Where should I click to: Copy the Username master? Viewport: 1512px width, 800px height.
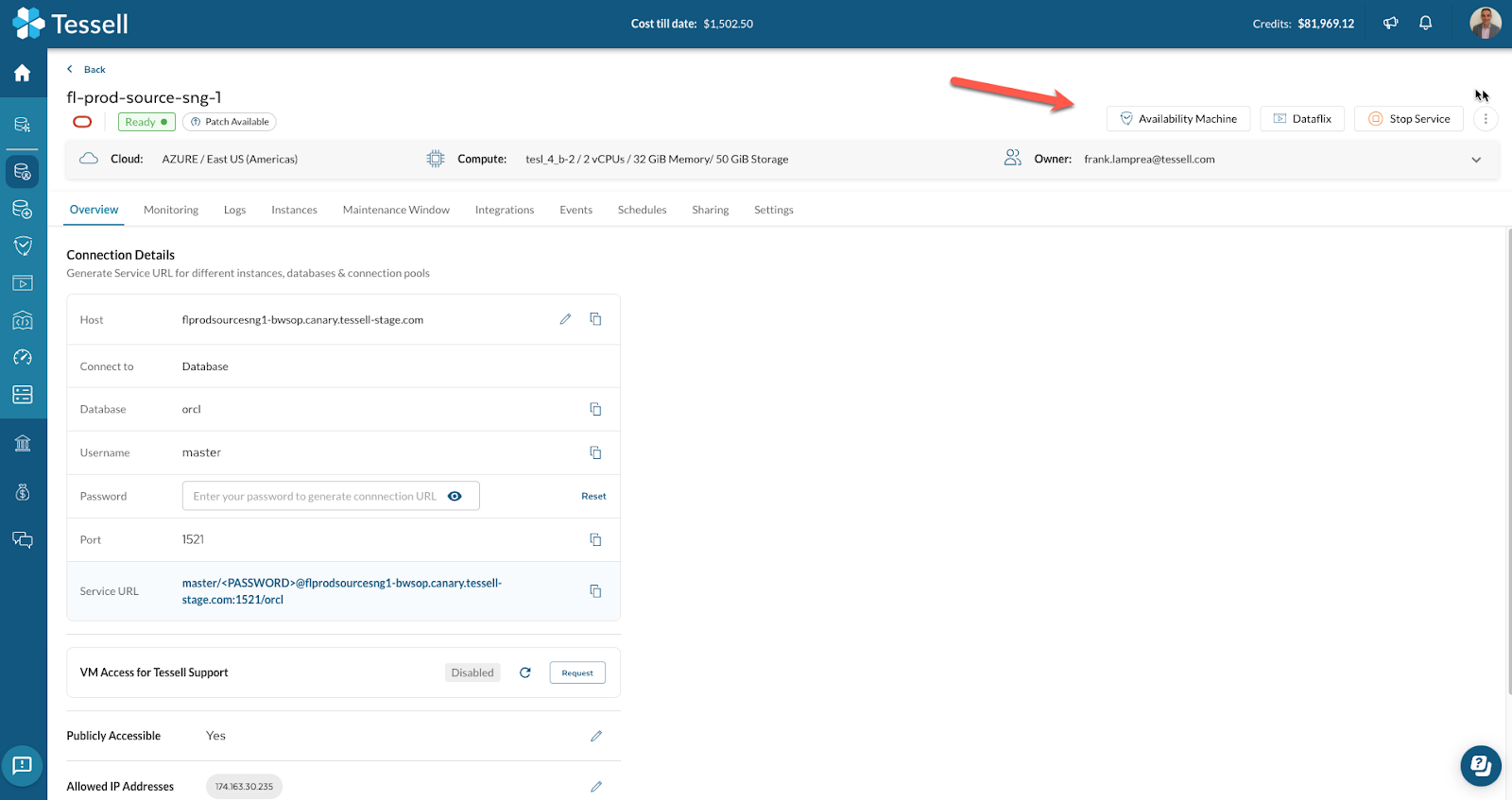point(595,452)
